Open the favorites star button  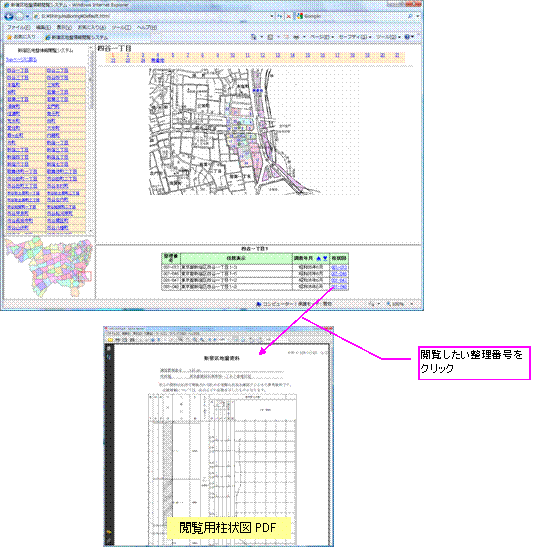tap(21, 37)
